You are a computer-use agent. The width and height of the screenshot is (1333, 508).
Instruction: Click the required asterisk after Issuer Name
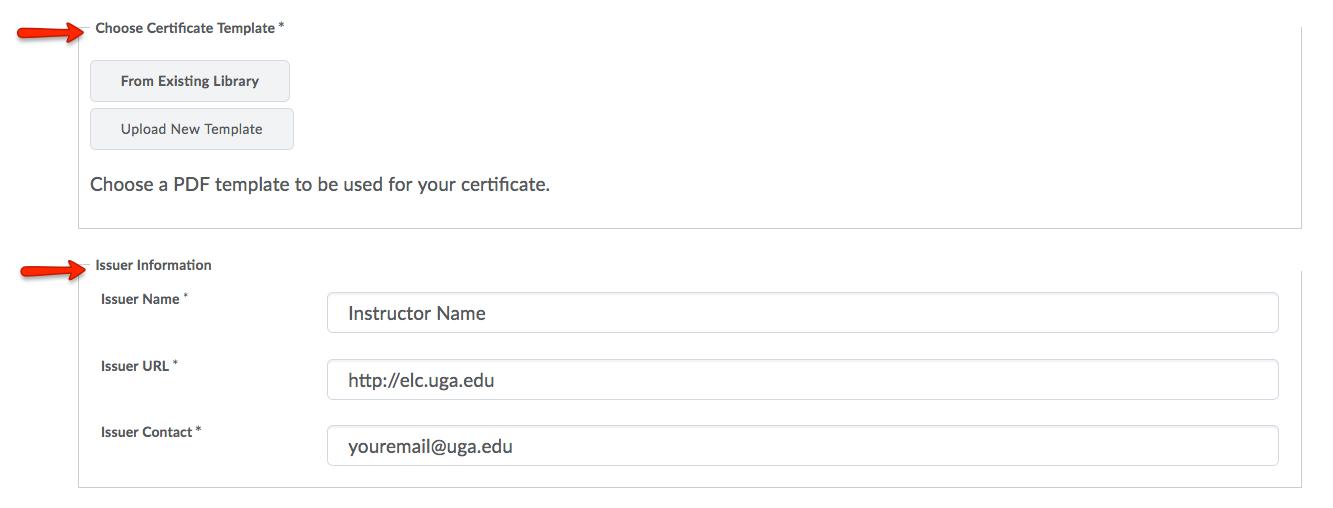click(186, 297)
